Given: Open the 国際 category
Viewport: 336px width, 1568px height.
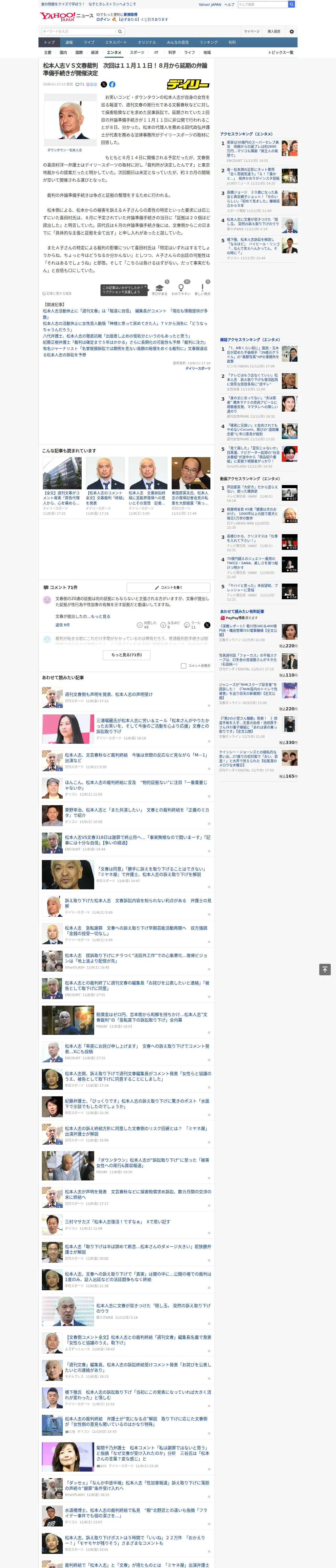Looking at the screenshot, I should point(79,52).
